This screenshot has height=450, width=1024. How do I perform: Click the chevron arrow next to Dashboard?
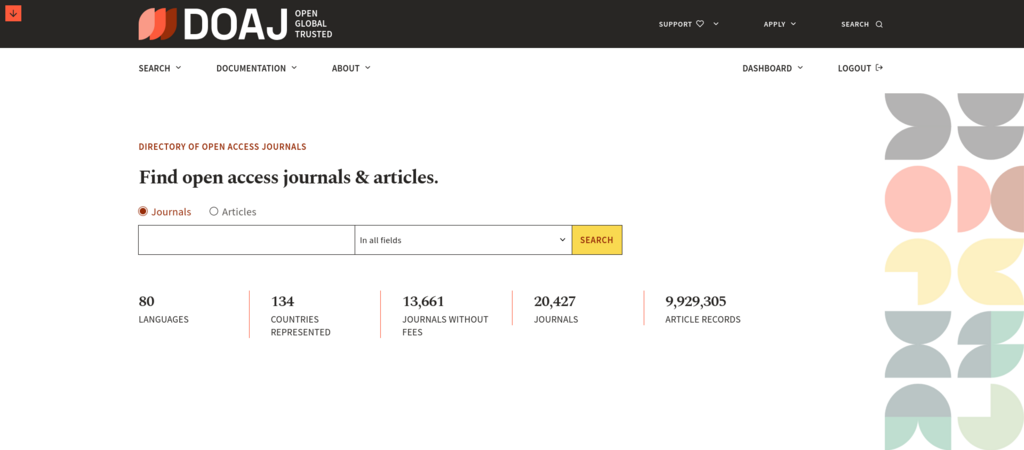800,68
